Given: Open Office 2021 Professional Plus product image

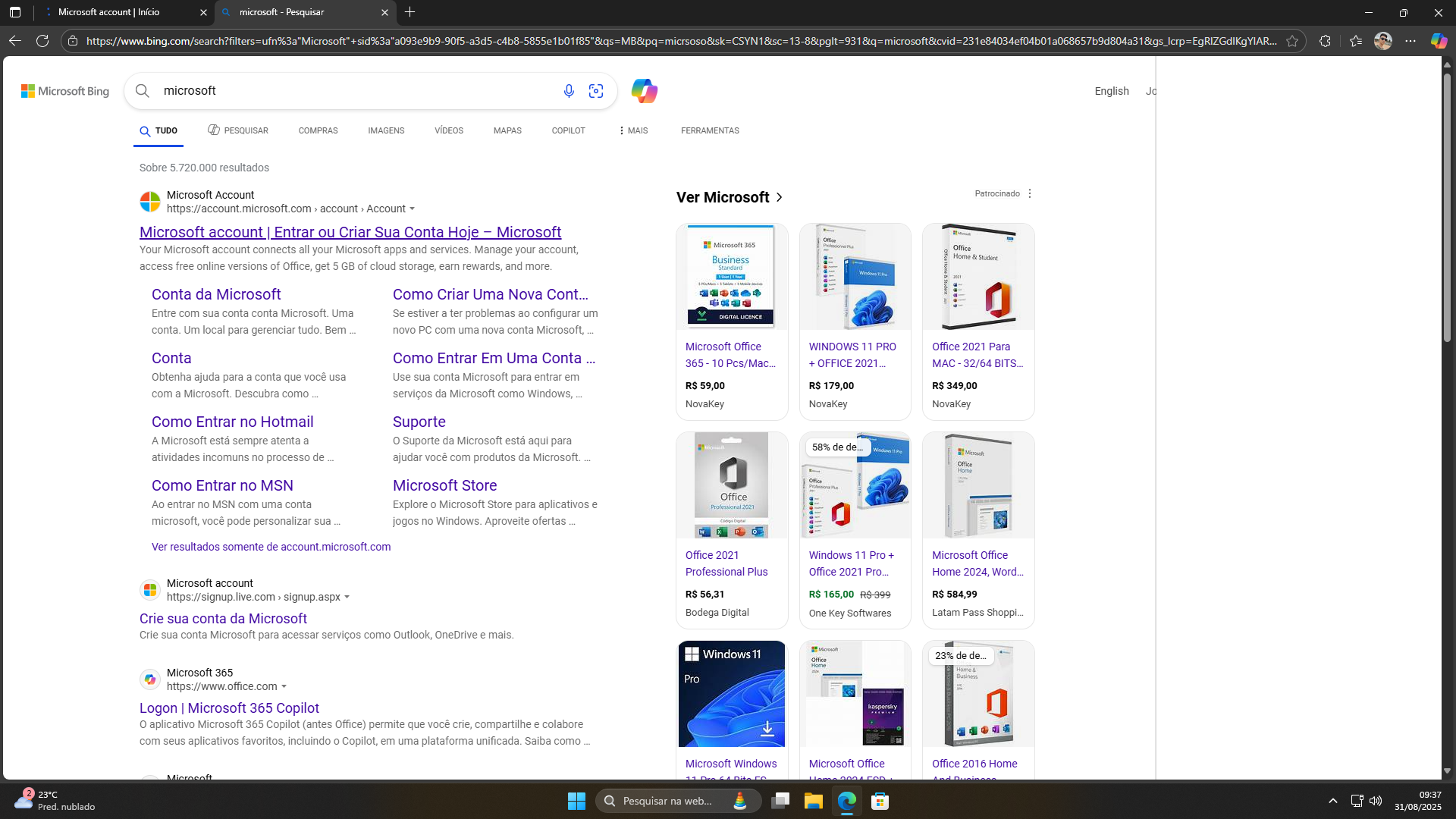Looking at the screenshot, I should coord(732,485).
